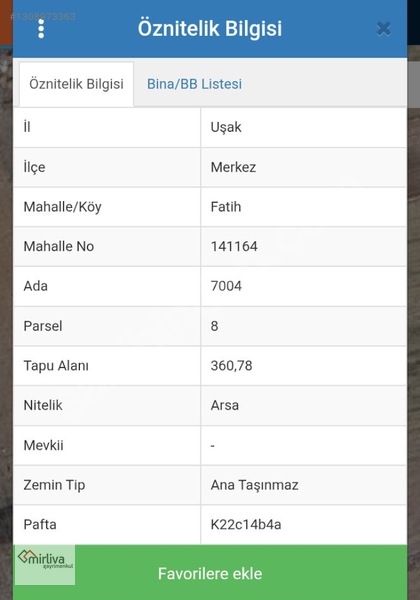Screen dimensions: 420x600
Task: Click the Merkez district value
Action: coord(233,167)
